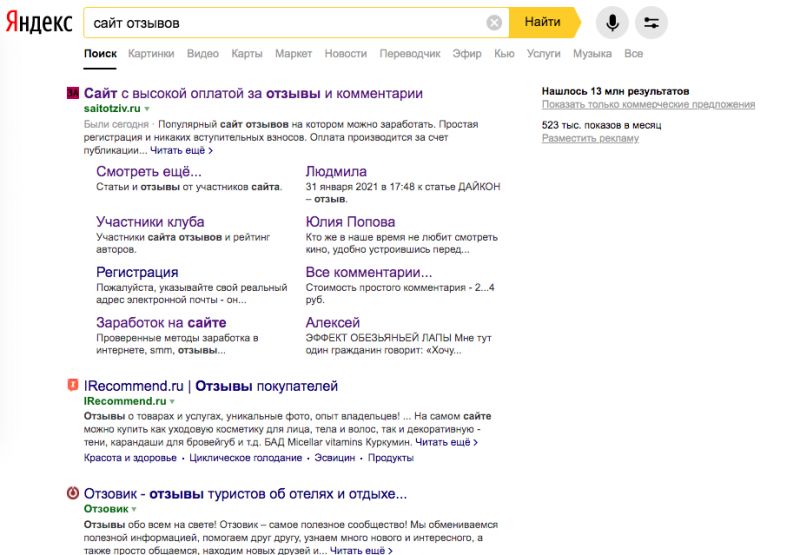Viewport: 800px width, 555px height.
Task: Open the Новости tab
Action: (346, 54)
